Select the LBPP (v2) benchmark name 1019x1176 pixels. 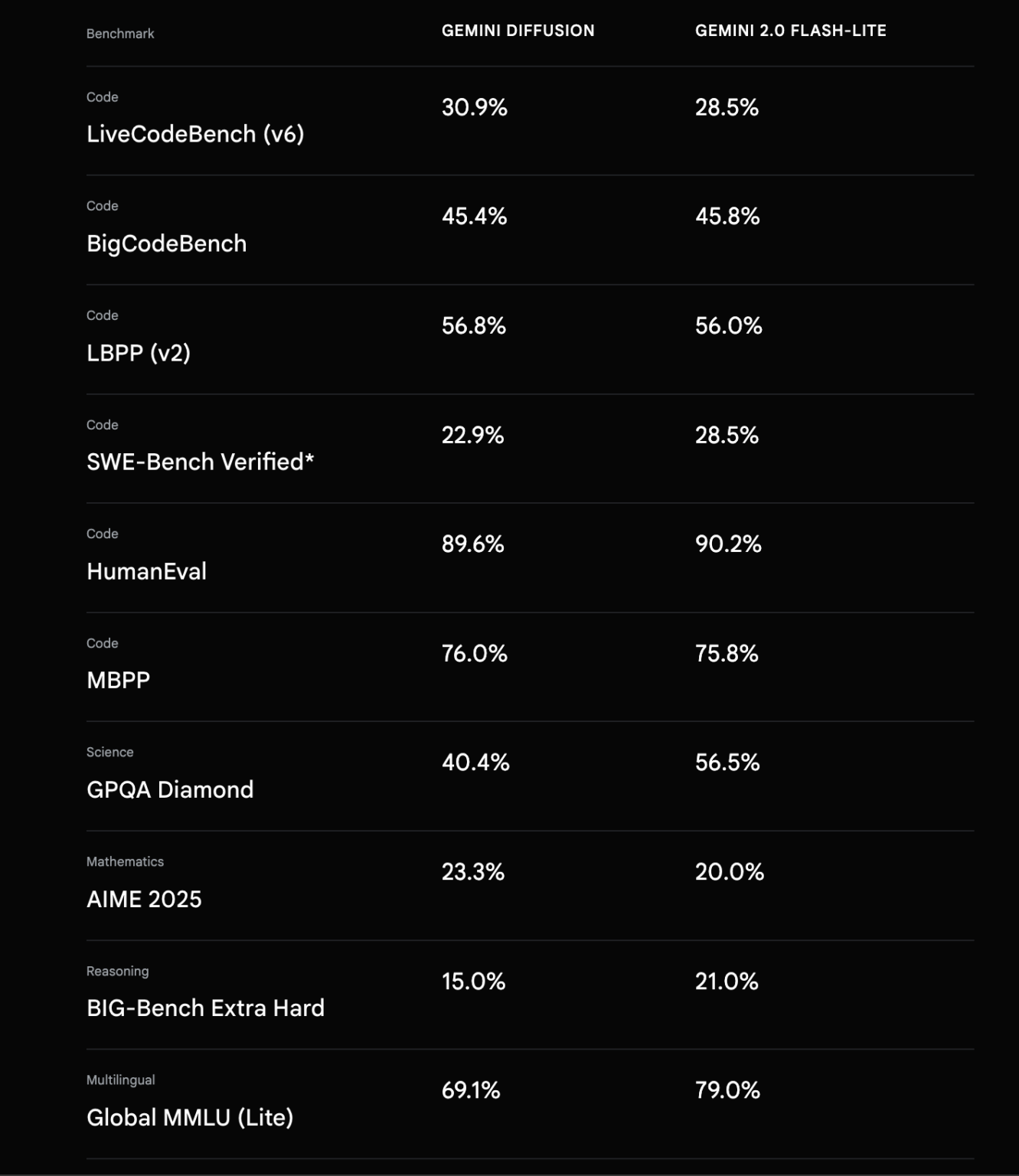click(138, 353)
